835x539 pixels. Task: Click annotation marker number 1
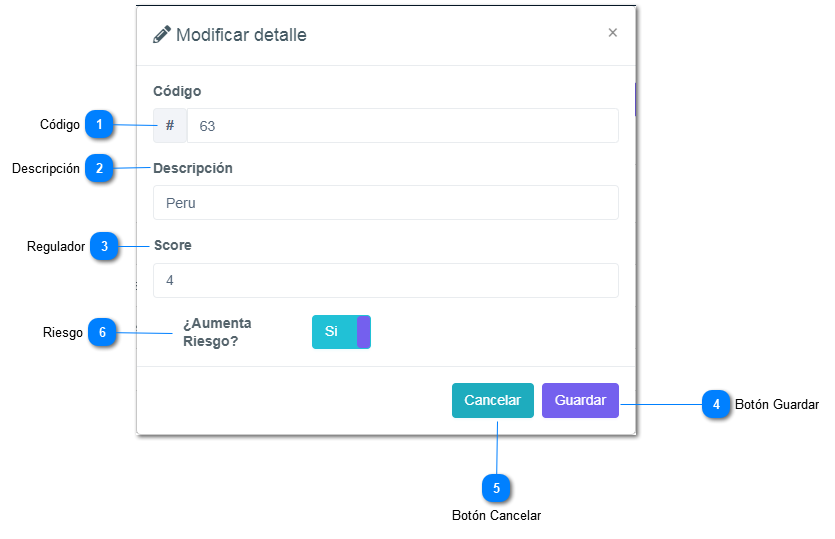point(99,124)
